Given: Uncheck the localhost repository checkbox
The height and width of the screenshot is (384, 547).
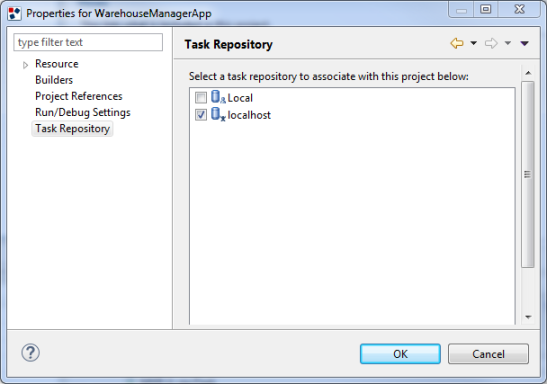Looking at the screenshot, I should [201, 115].
